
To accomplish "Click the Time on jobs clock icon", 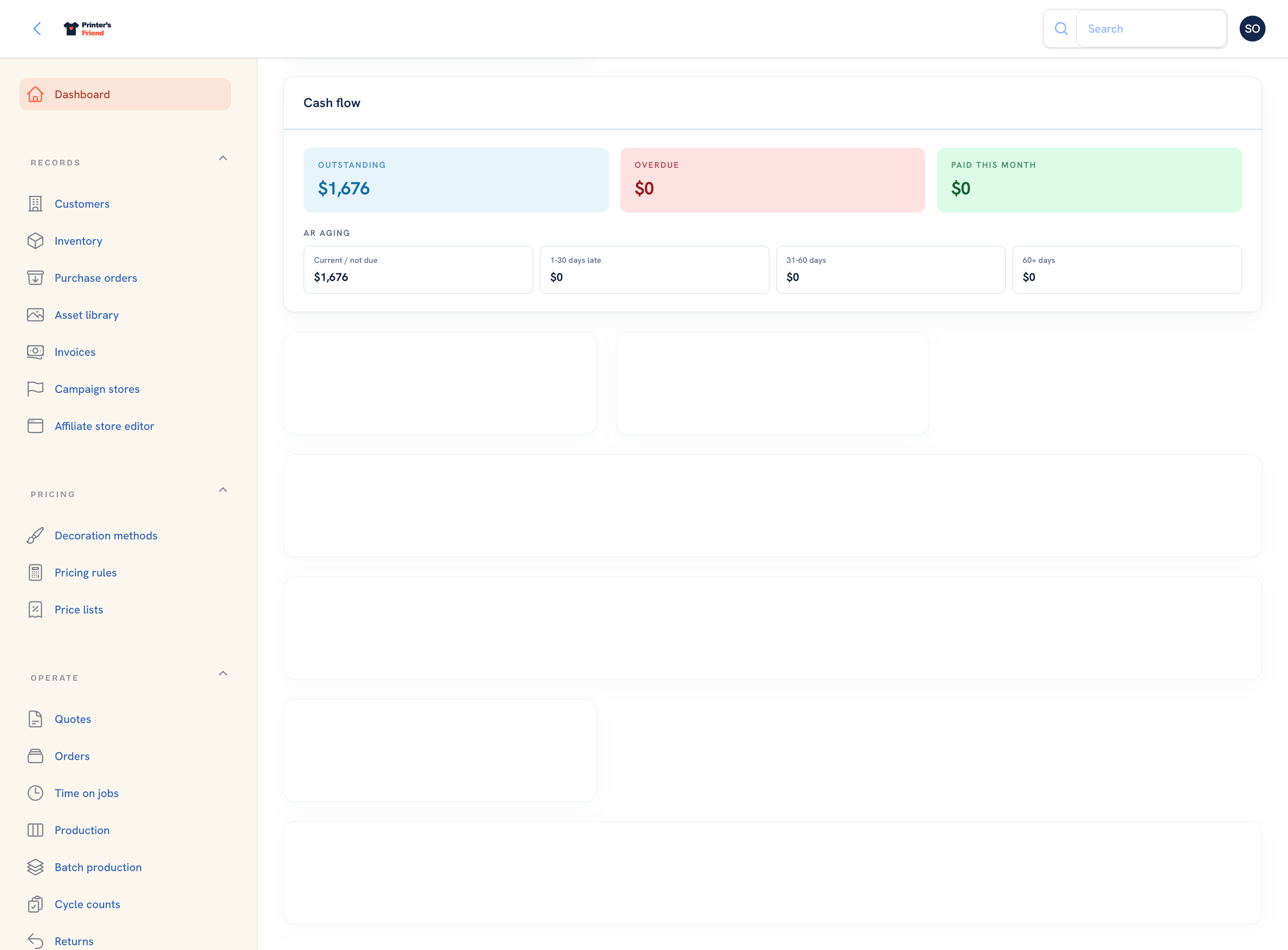I will point(36,793).
